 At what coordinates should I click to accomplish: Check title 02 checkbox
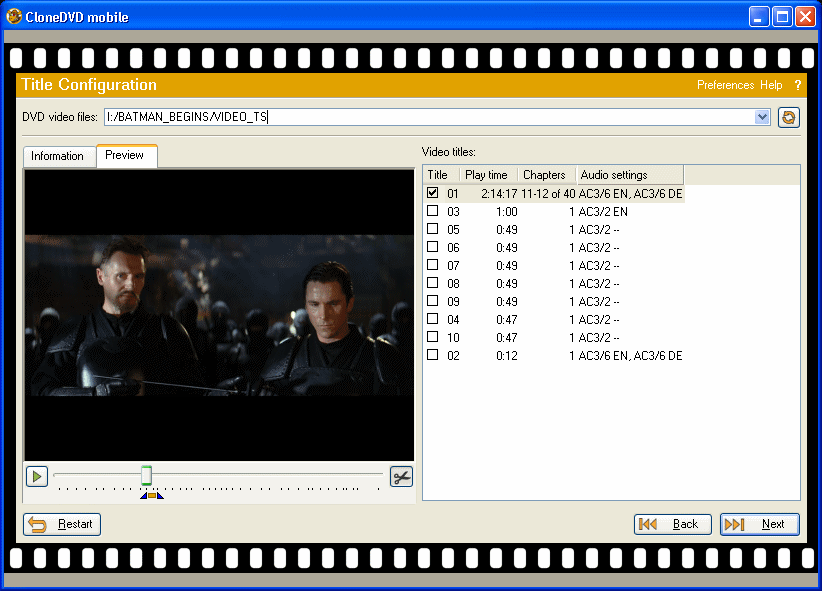point(432,355)
